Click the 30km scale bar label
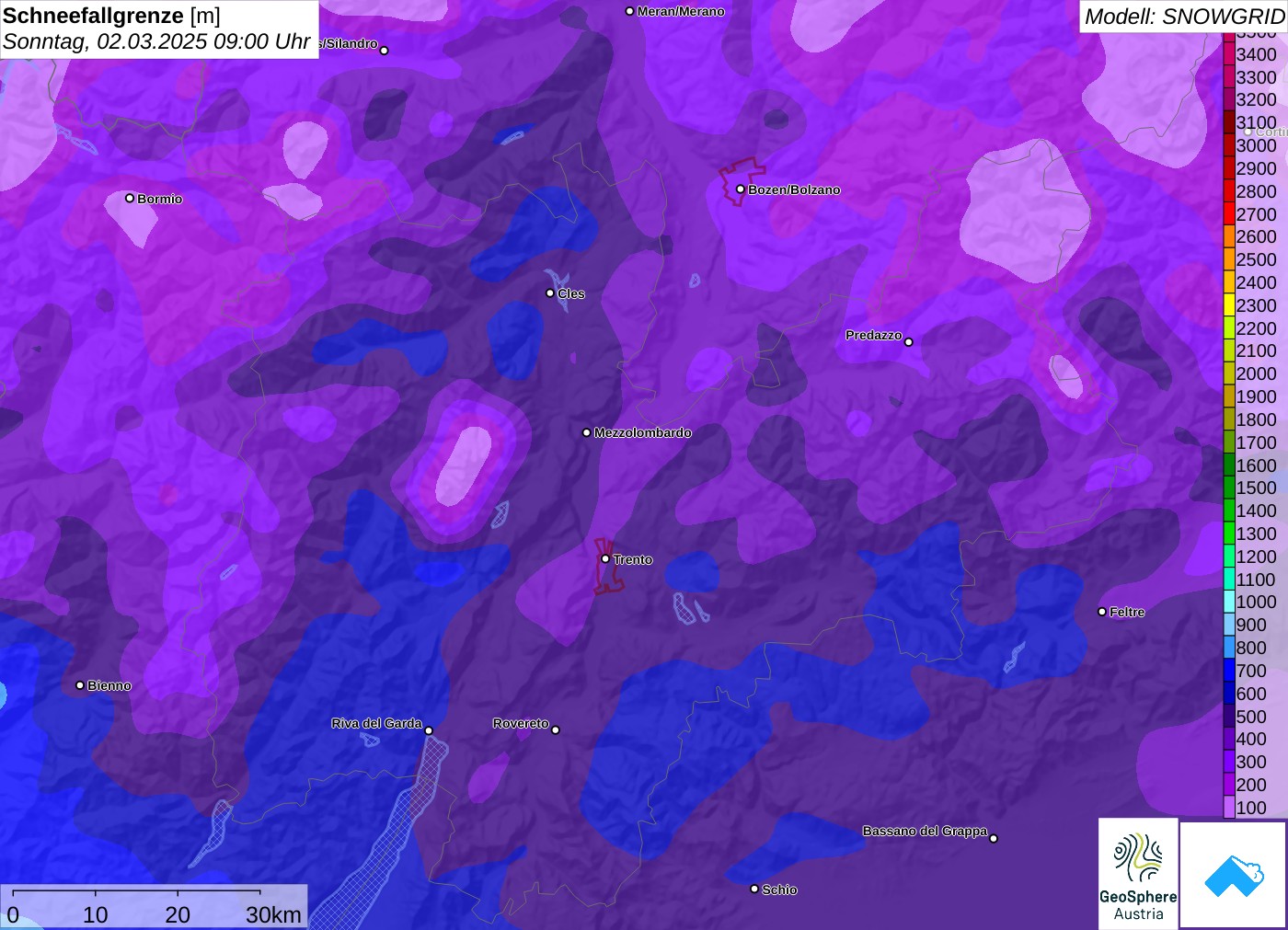 point(273,914)
